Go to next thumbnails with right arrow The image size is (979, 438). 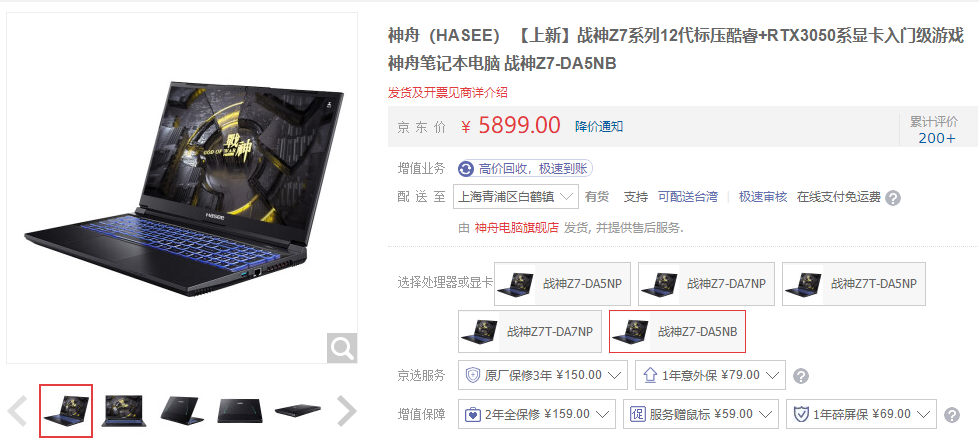point(347,411)
